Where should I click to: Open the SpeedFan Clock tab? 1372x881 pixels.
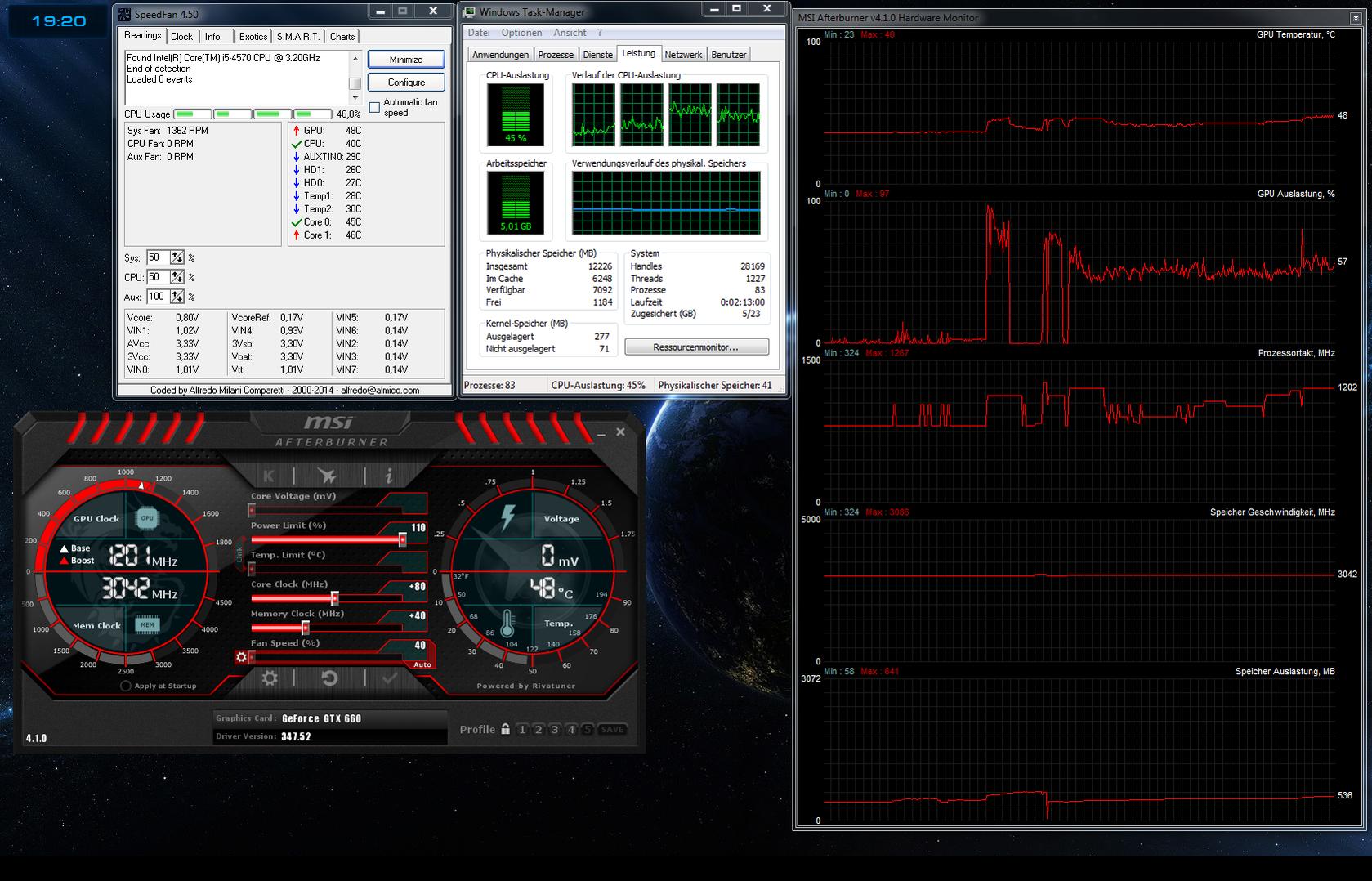tap(181, 37)
